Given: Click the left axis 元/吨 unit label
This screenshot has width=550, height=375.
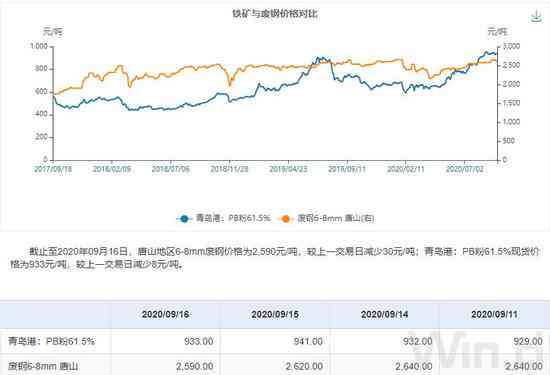Looking at the screenshot, I should coord(53,32).
